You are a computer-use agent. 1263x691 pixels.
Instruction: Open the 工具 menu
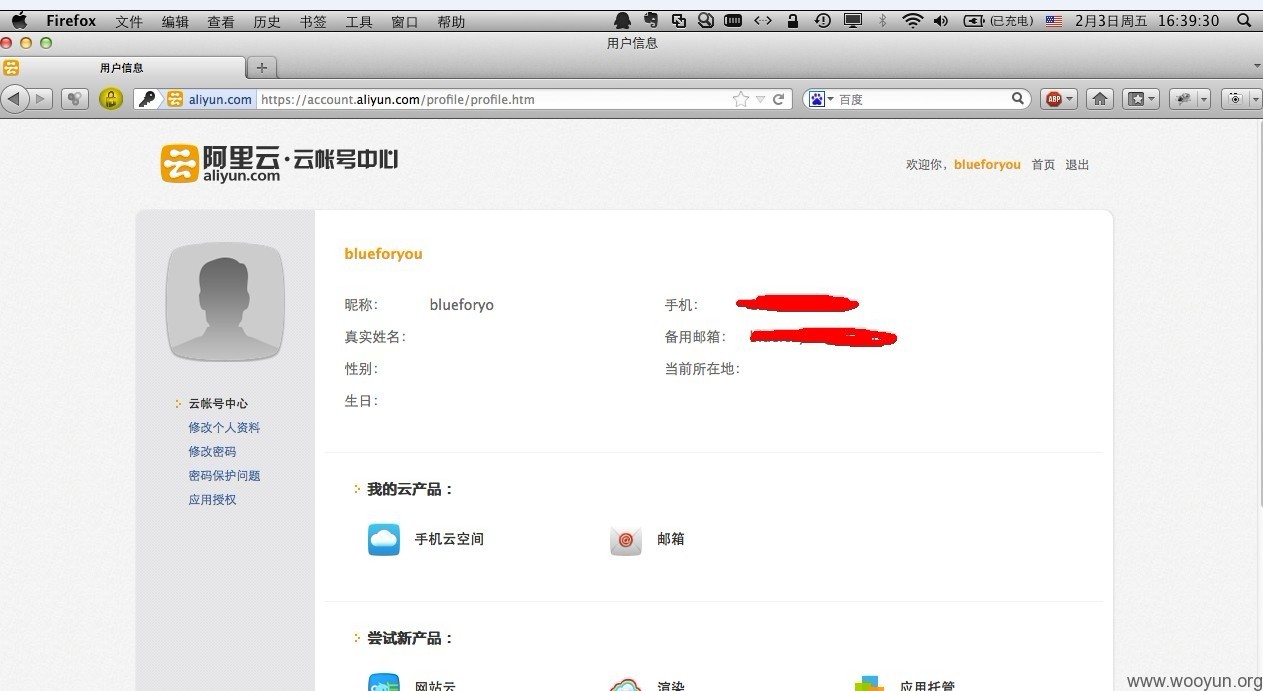tap(359, 21)
